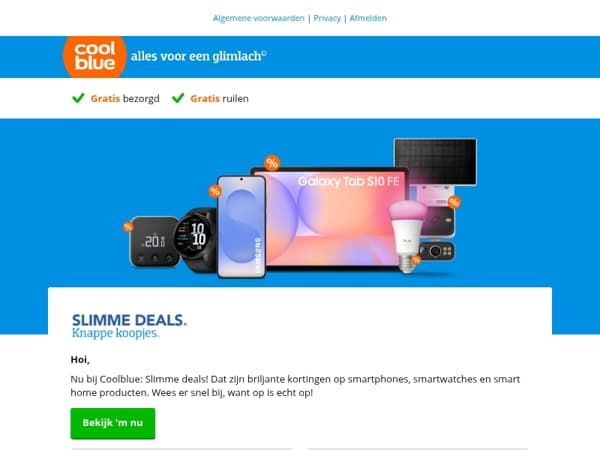Viewport: 600px width, 450px height.
Task: Click the percent badge above the Galaxy tablet
Action: pos(272,163)
